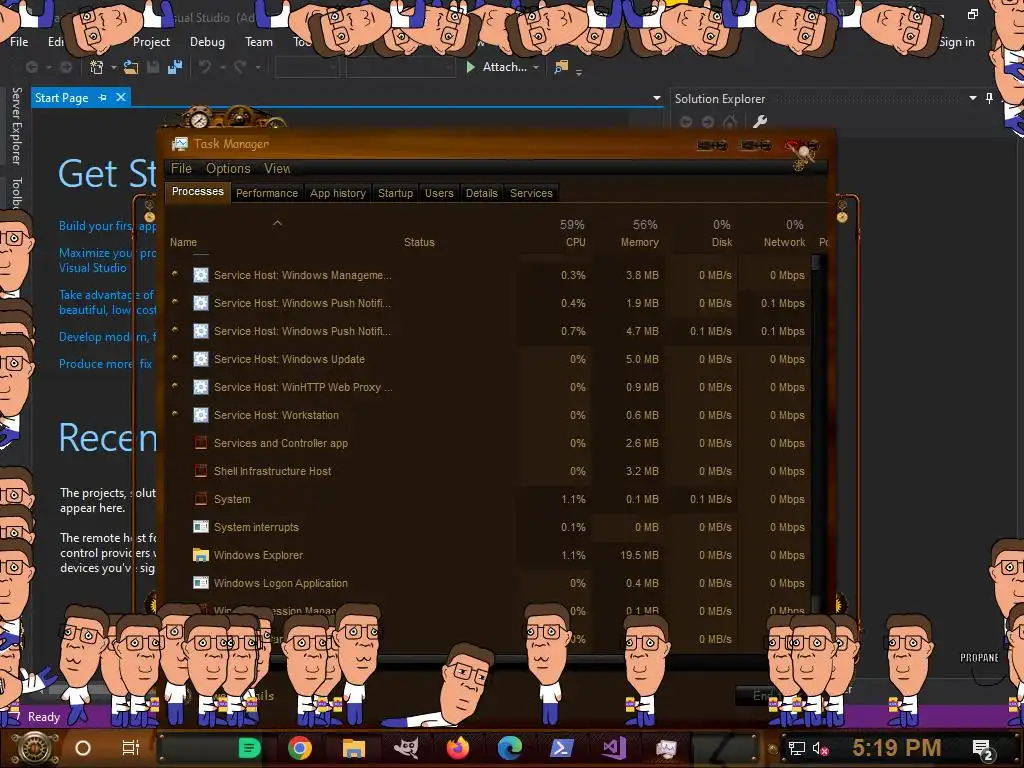Click Status column header
Image resolution: width=1024 pixels, height=768 pixels.
tap(419, 242)
